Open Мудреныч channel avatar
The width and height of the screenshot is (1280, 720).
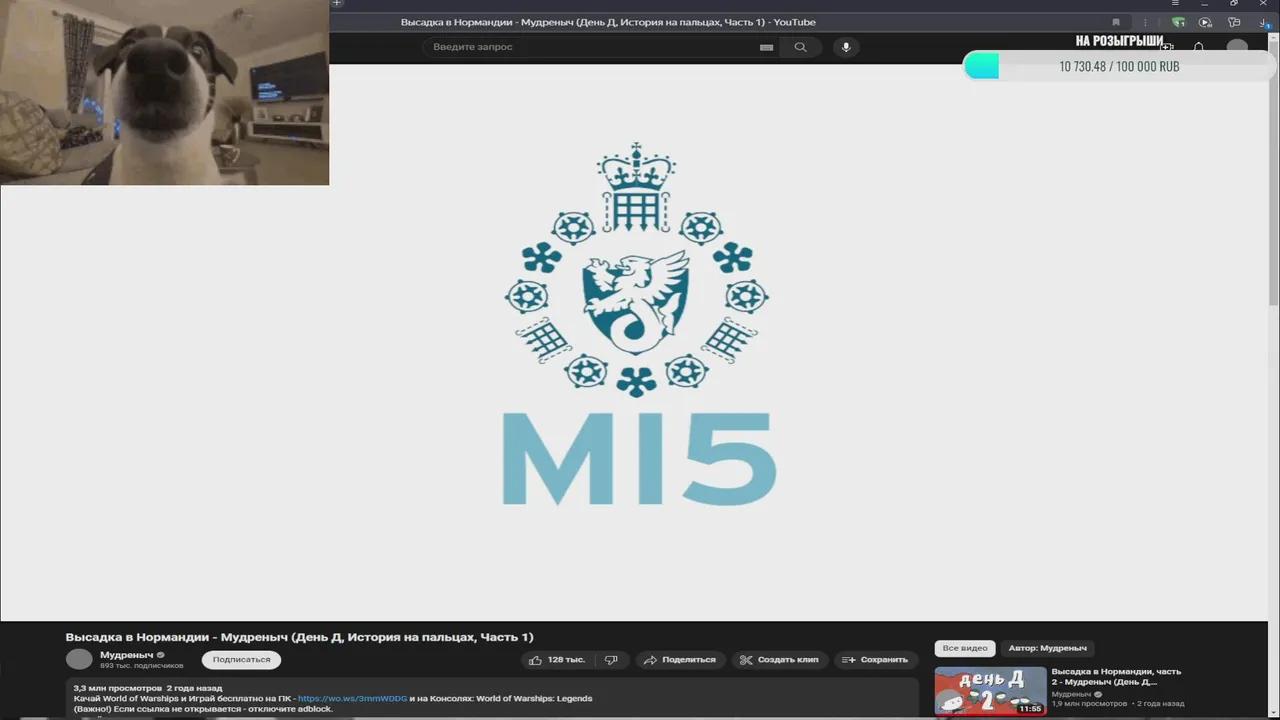point(79,659)
